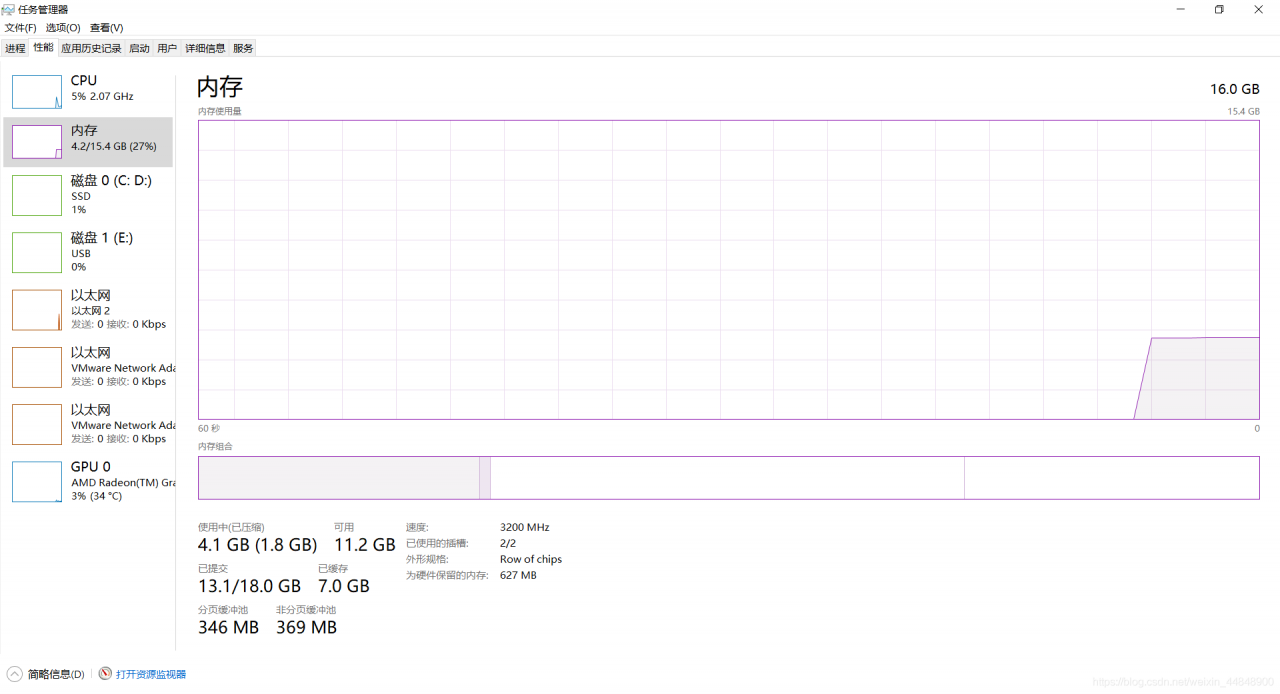
Task: Click the GPU 0 graph thumbnail
Action: tap(37, 482)
